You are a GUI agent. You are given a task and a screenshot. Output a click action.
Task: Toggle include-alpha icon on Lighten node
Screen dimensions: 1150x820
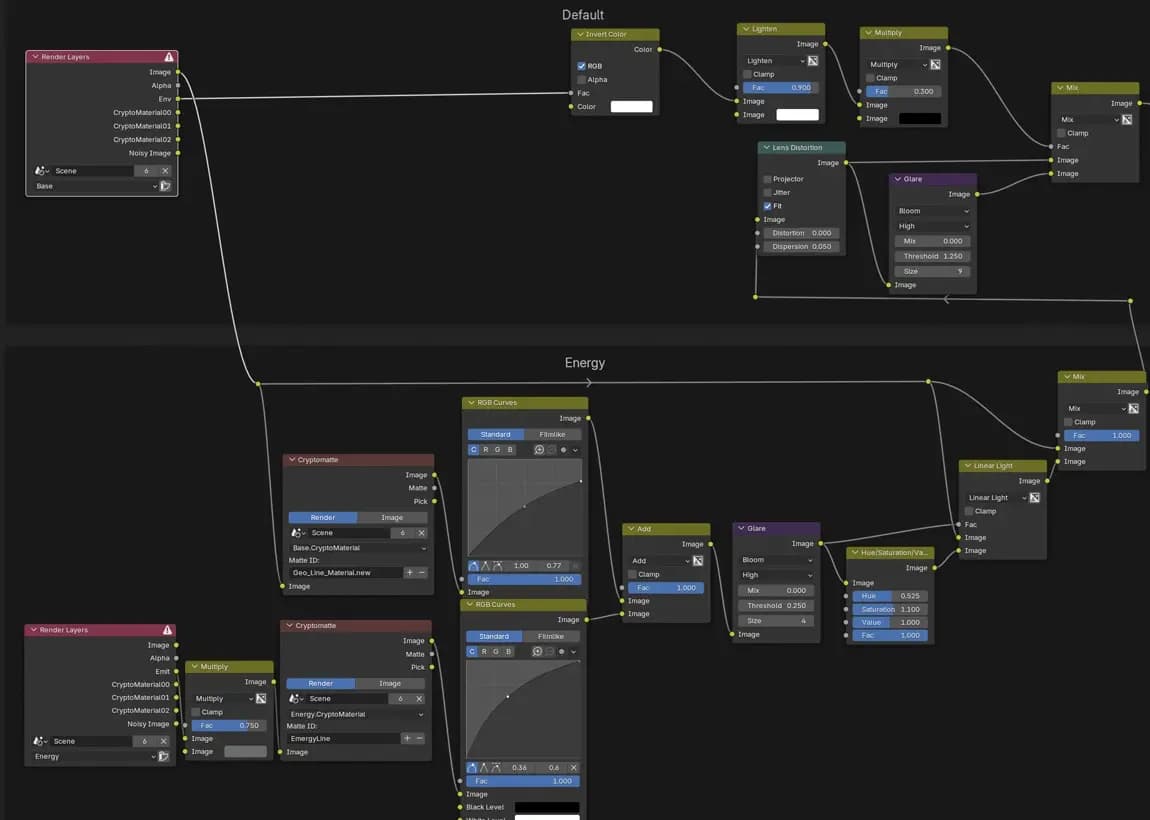(x=813, y=61)
